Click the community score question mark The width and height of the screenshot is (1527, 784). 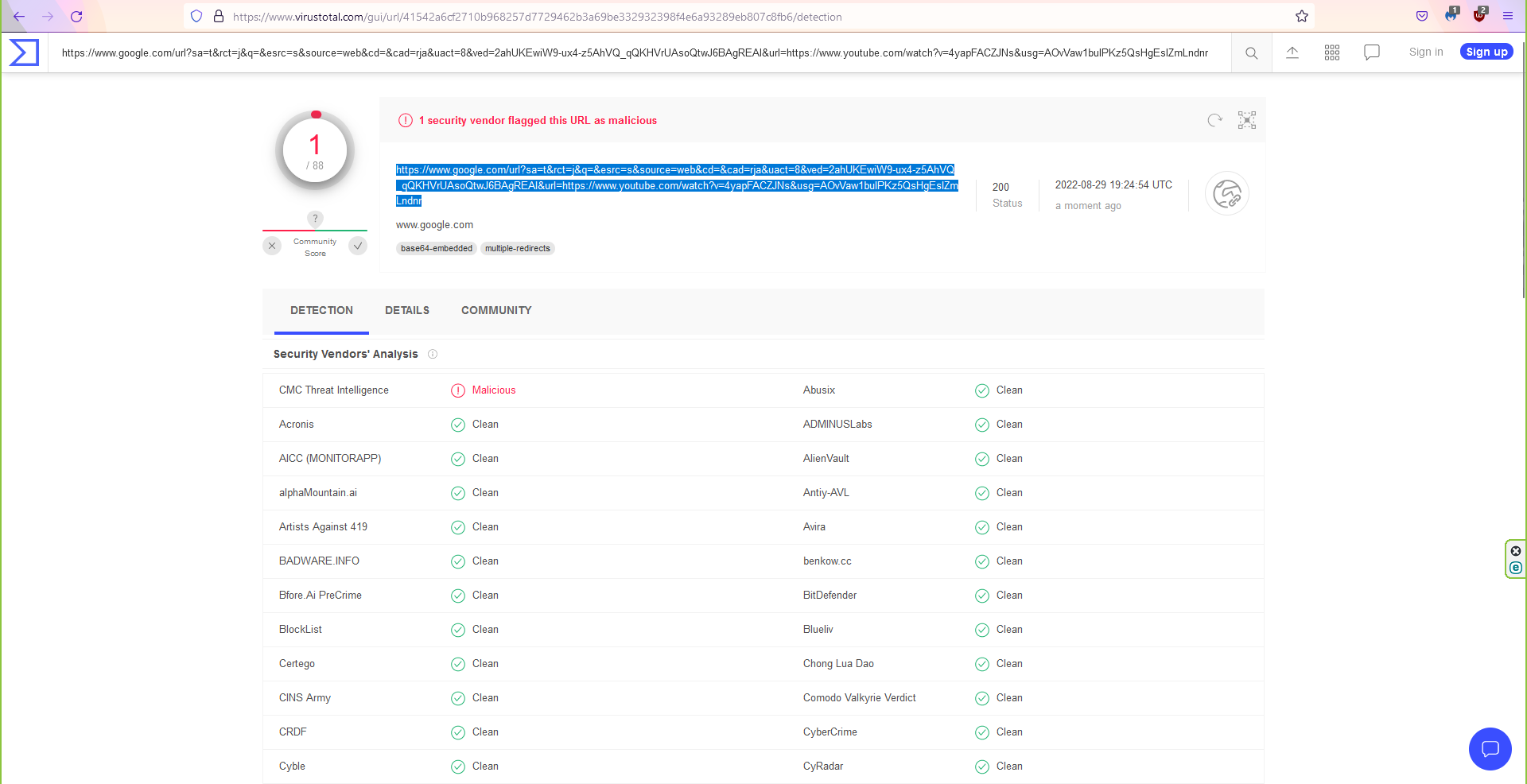[315, 219]
